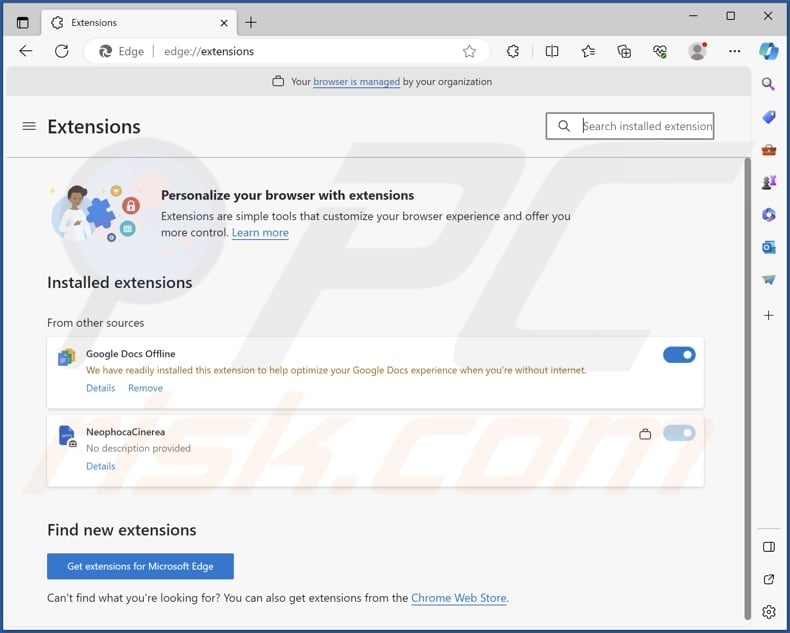Click the 'Find new extensions' heading
Image resolution: width=790 pixels, height=633 pixels.
pos(121,530)
